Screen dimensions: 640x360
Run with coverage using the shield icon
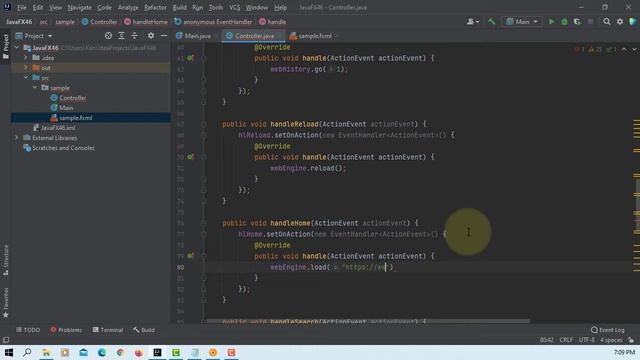[x=577, y=22]
